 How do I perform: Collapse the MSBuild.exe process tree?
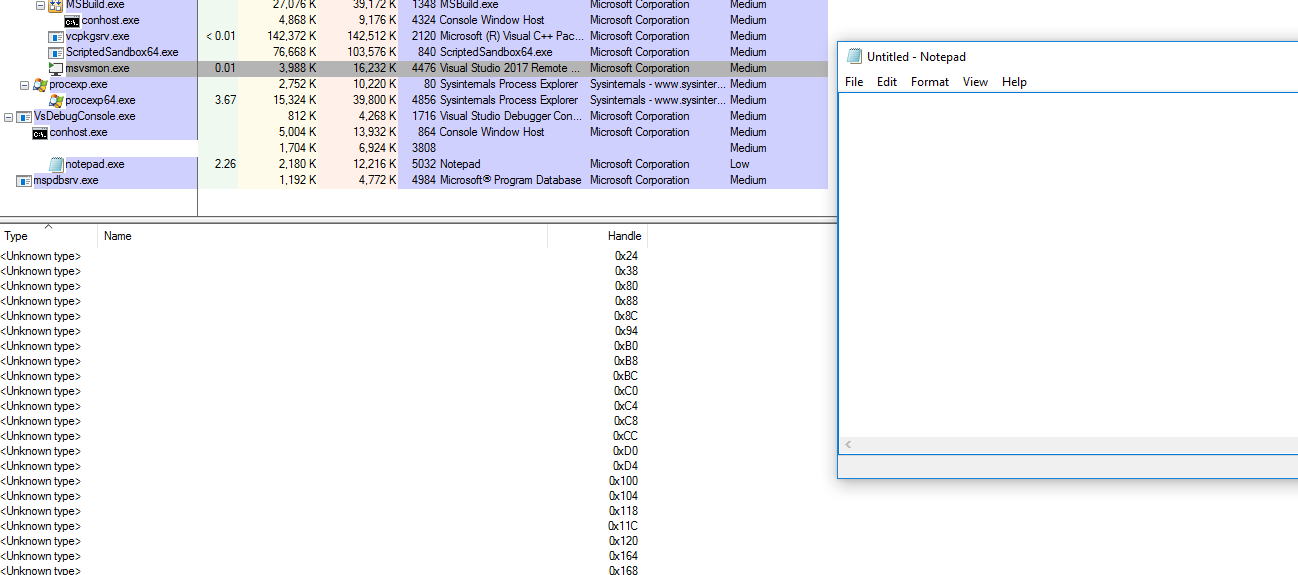[x=41, y=5]
